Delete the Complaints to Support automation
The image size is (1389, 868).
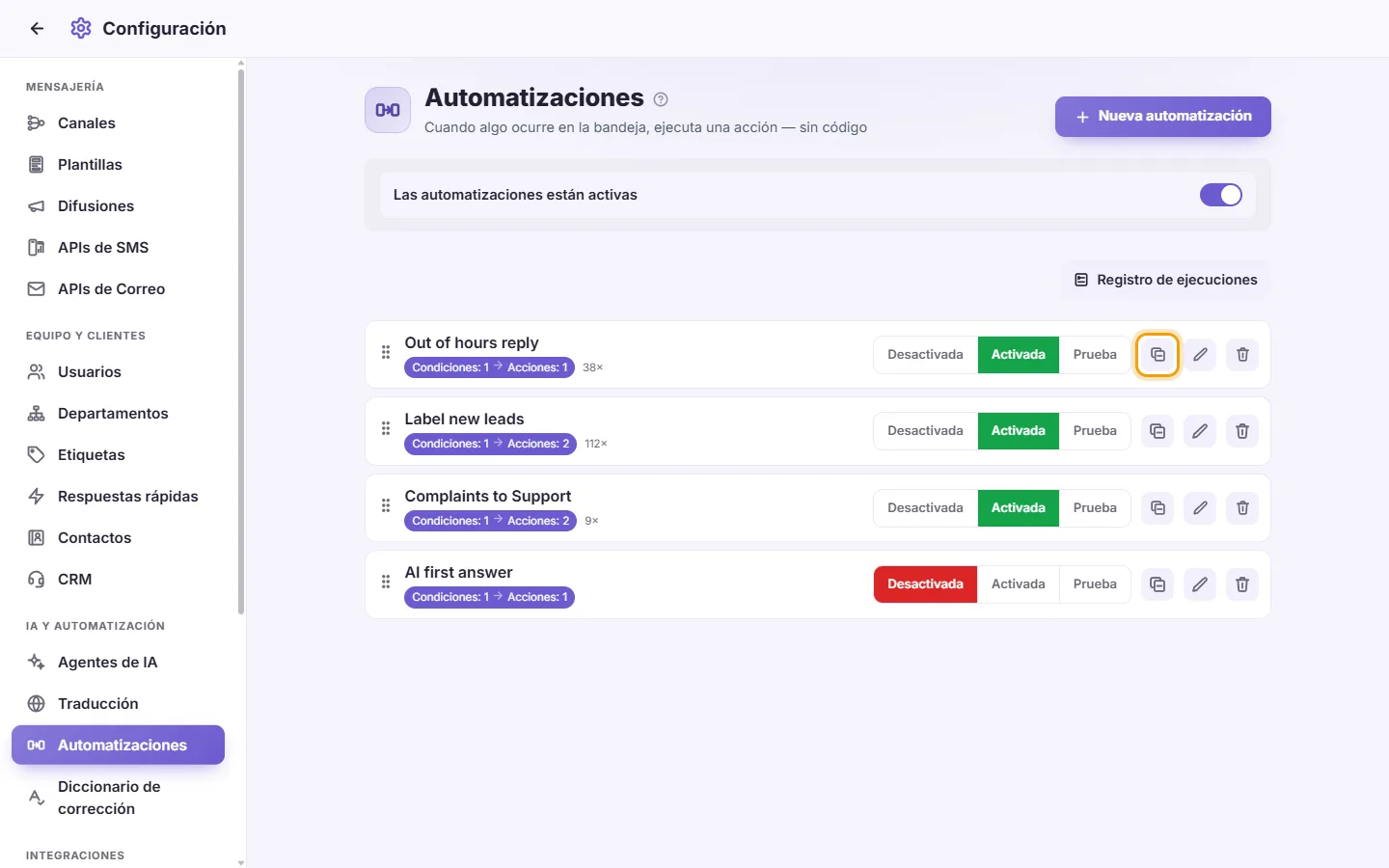[x=1242, y=508]
